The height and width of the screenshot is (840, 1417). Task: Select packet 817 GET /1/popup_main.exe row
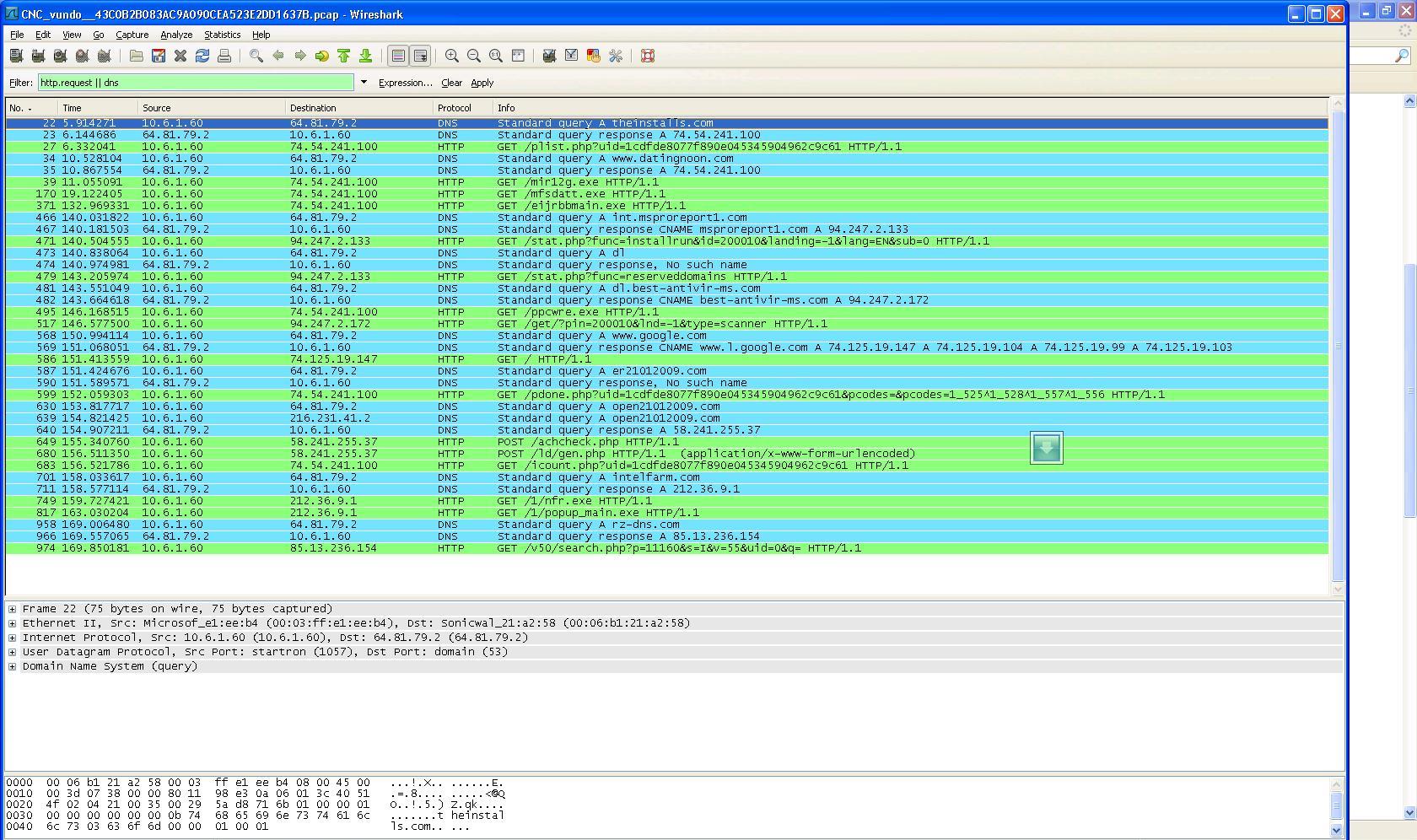667,513
